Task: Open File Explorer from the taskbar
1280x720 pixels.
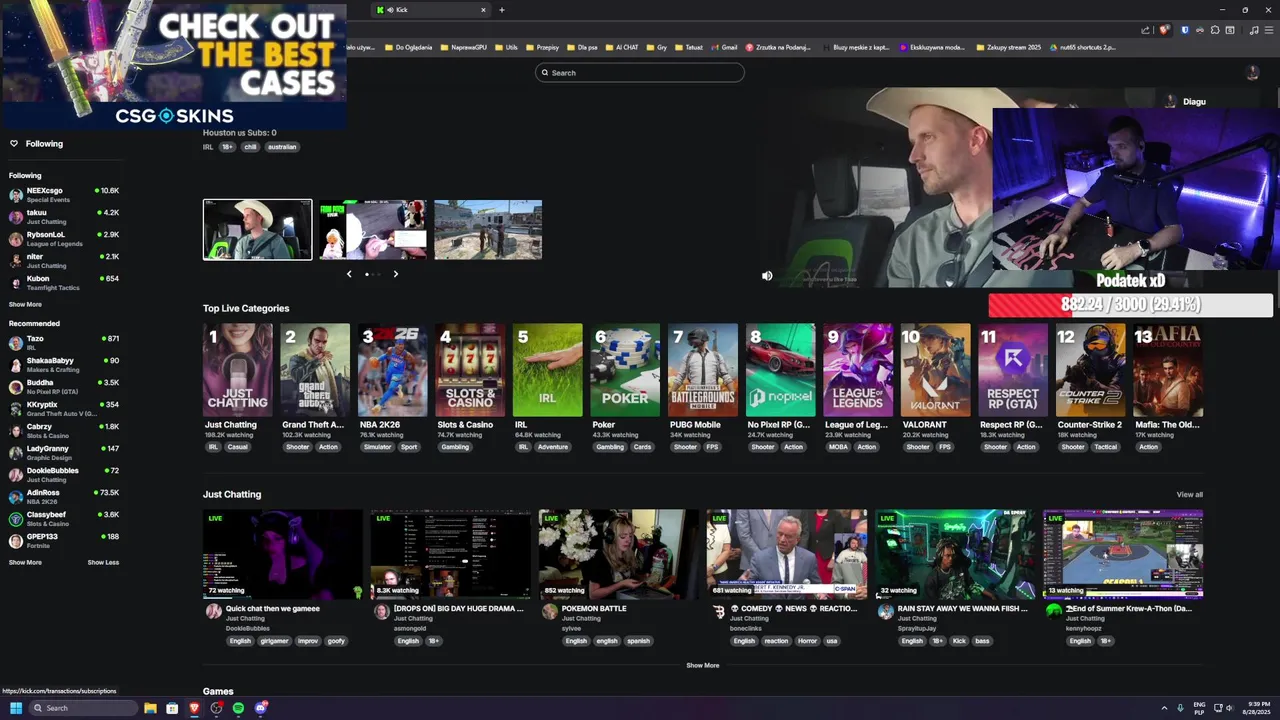Action: [x=150, y=708]
